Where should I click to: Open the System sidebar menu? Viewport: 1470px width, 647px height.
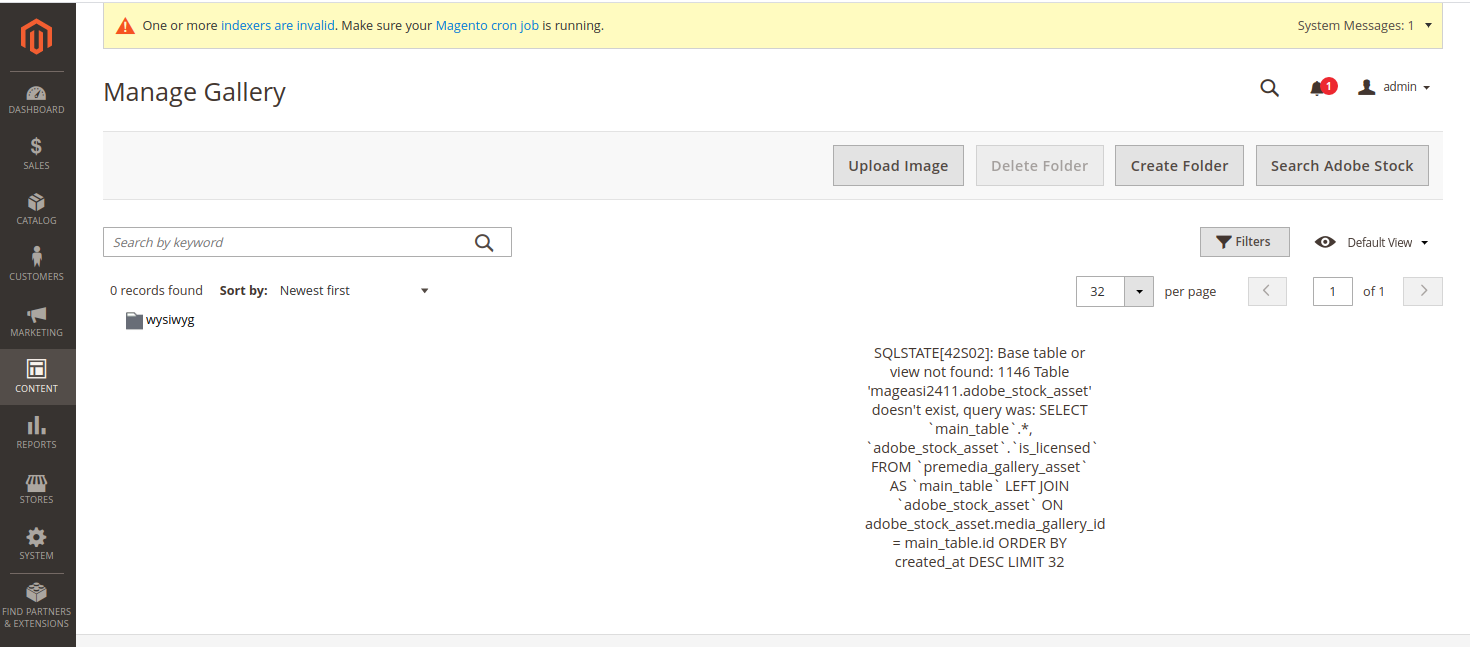point(36,543)
